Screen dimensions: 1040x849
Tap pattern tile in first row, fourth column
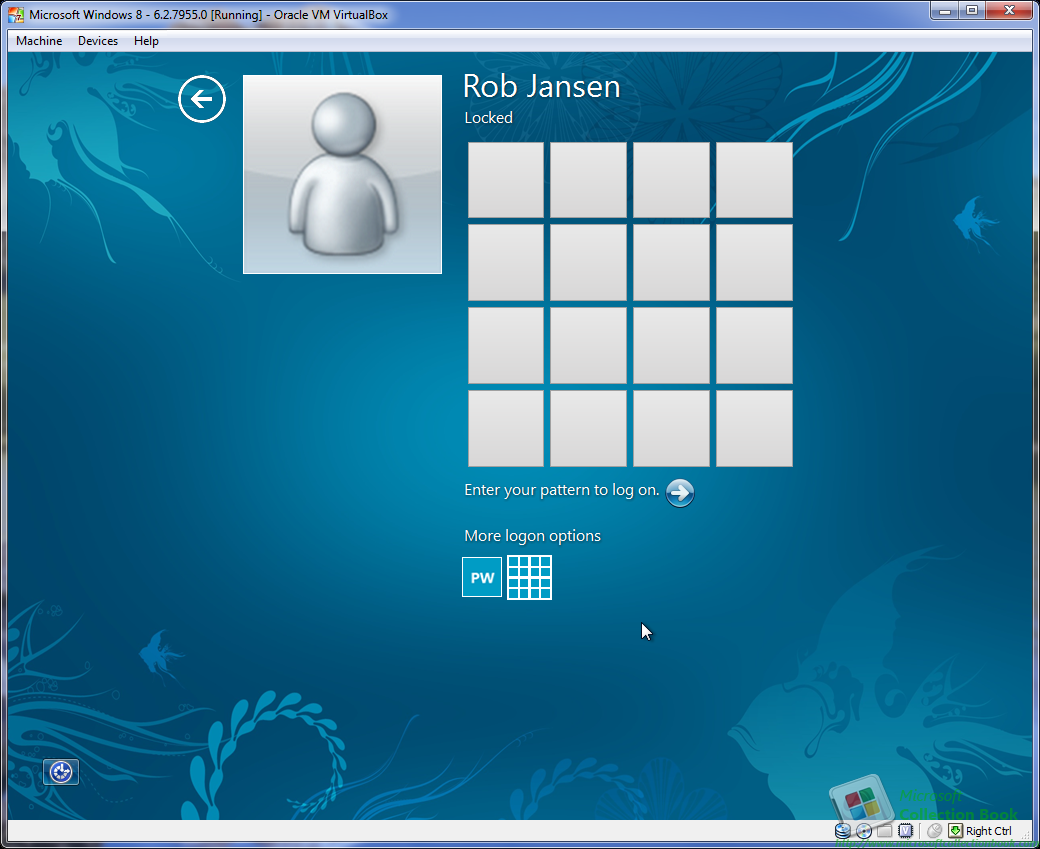[754, 180]
